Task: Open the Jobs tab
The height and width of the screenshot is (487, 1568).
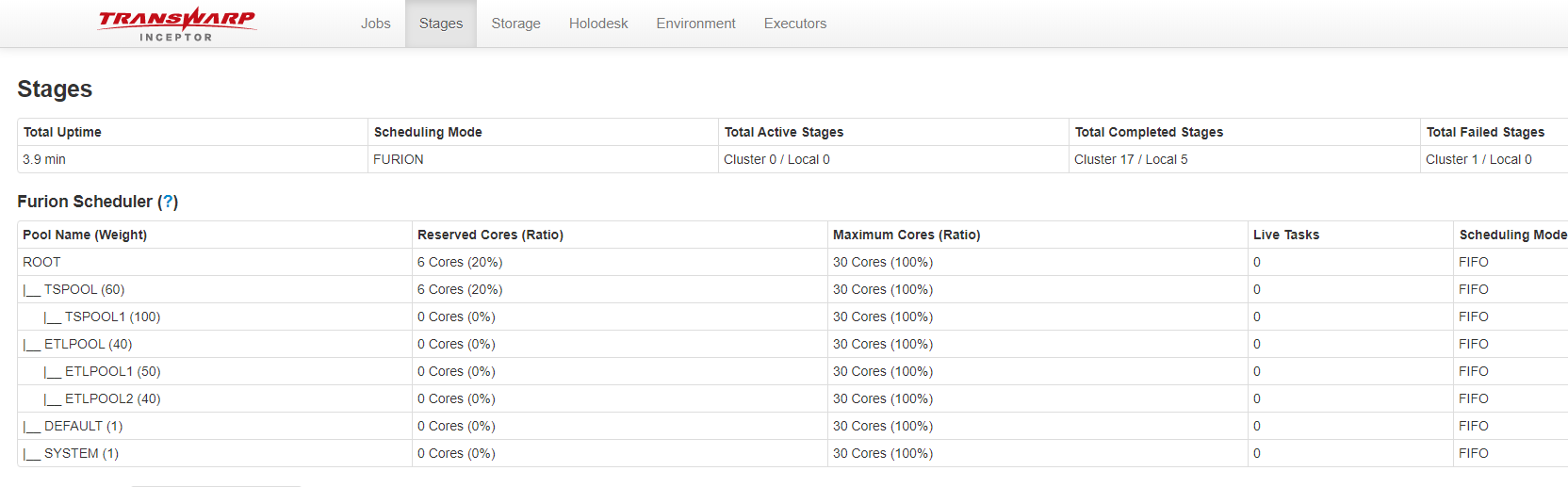Action: 375,24
